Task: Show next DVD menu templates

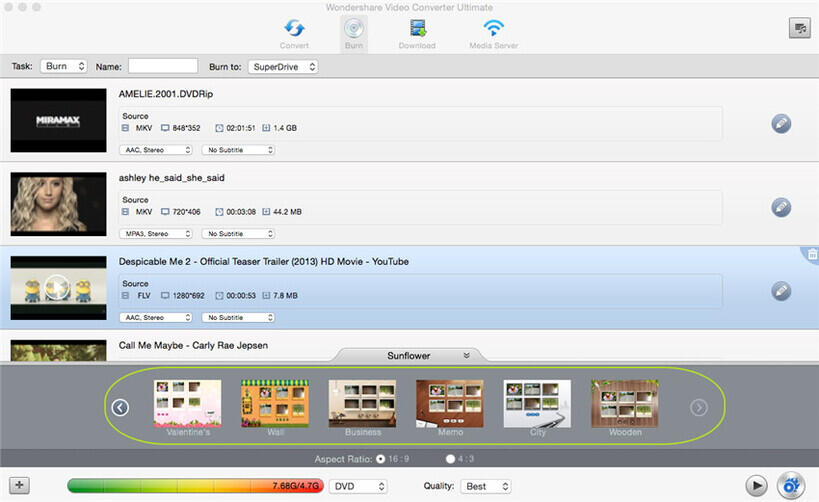Action: pos(699,407)
